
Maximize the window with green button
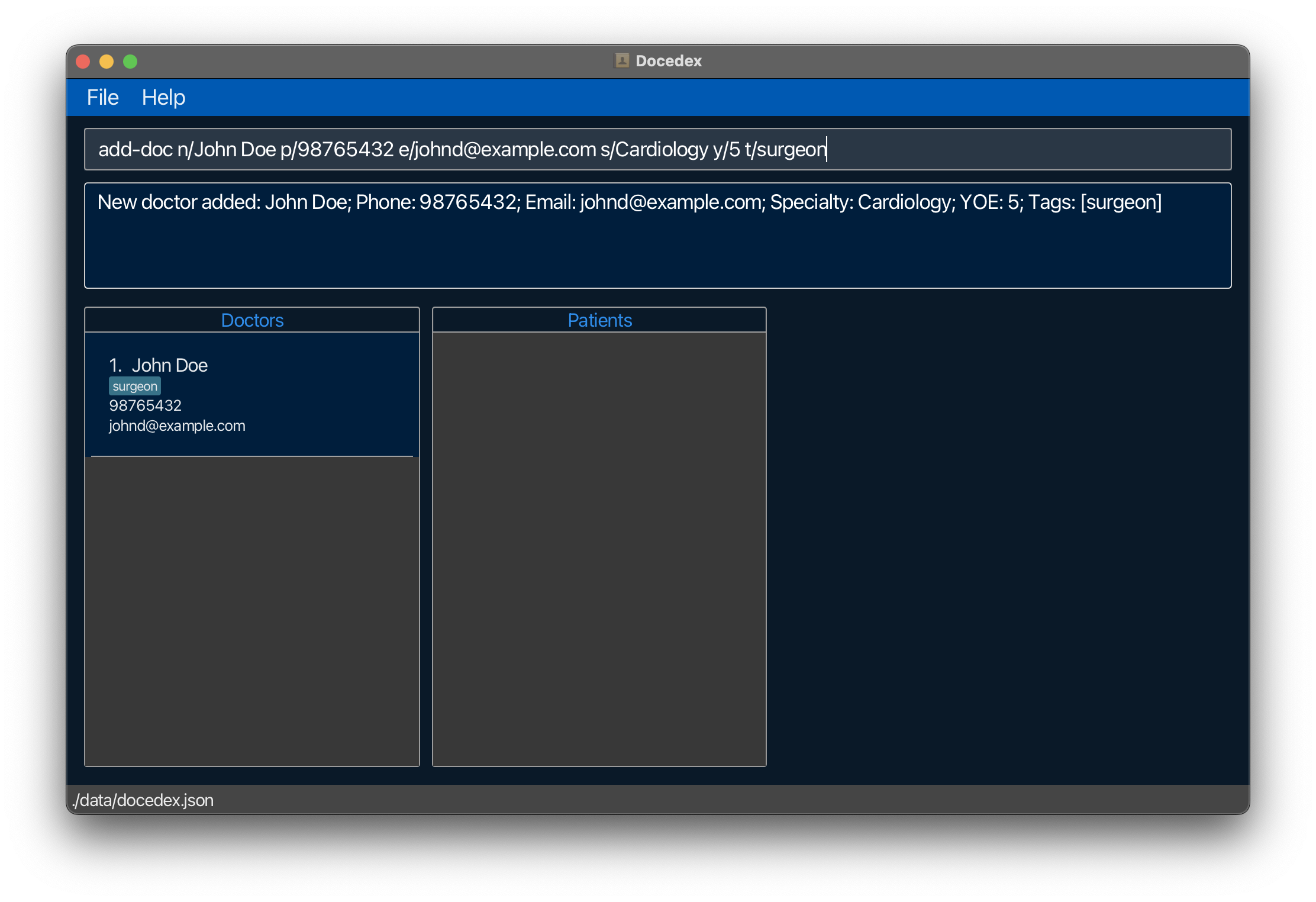[130, 62]
